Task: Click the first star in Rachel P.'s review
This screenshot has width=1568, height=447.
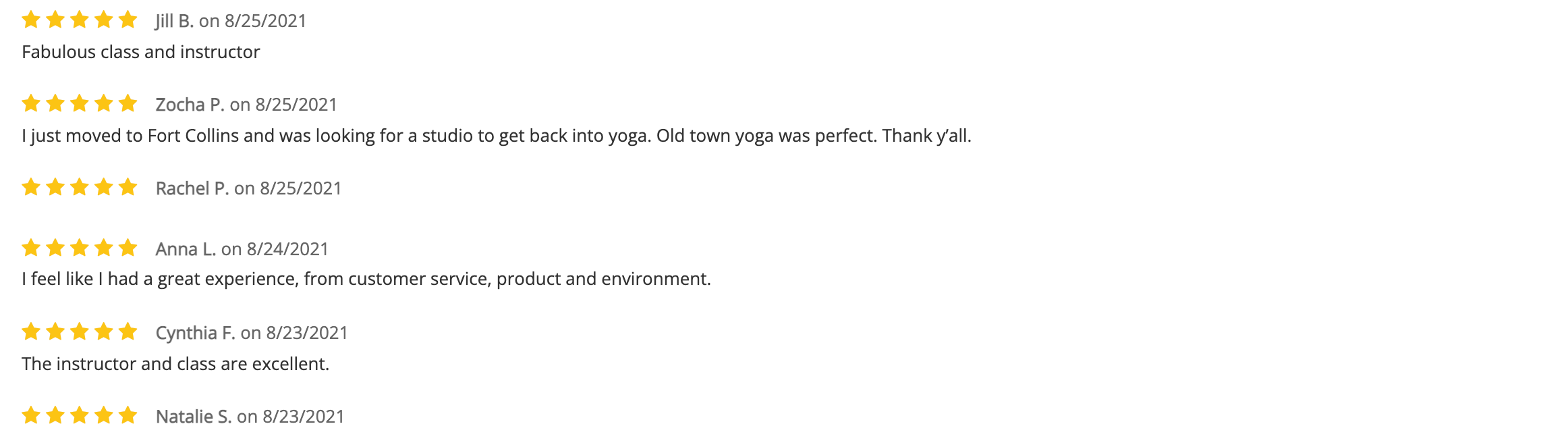Action: tap(31, 187)
